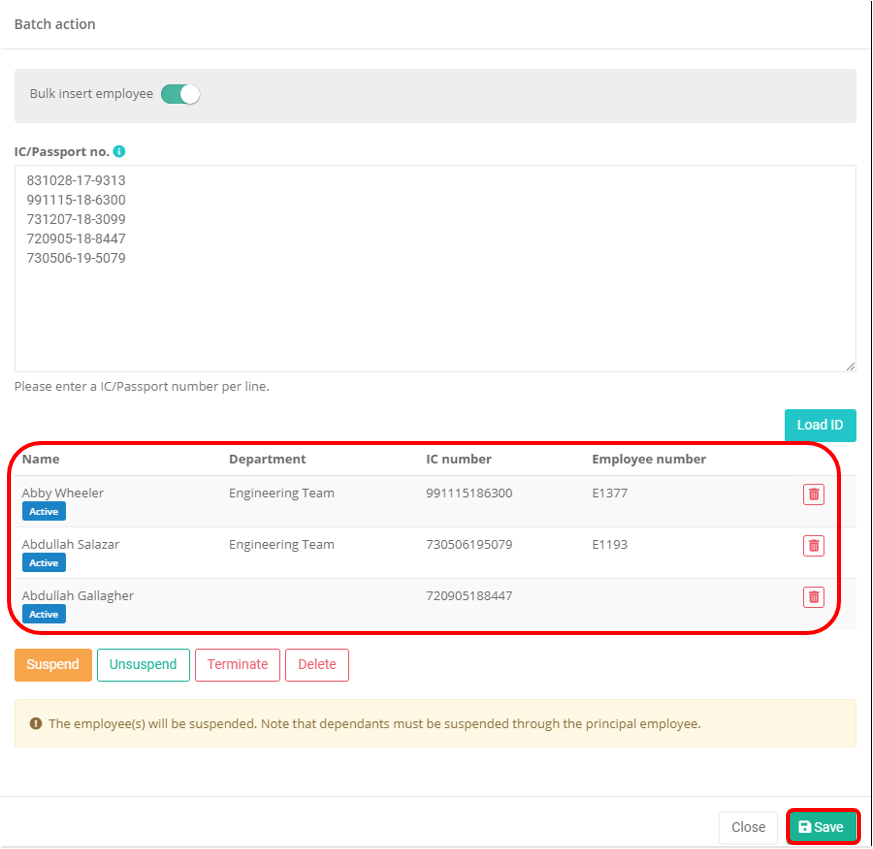Choose the Suspend action
The image size is (873, 849).
(x=53, y=665)
